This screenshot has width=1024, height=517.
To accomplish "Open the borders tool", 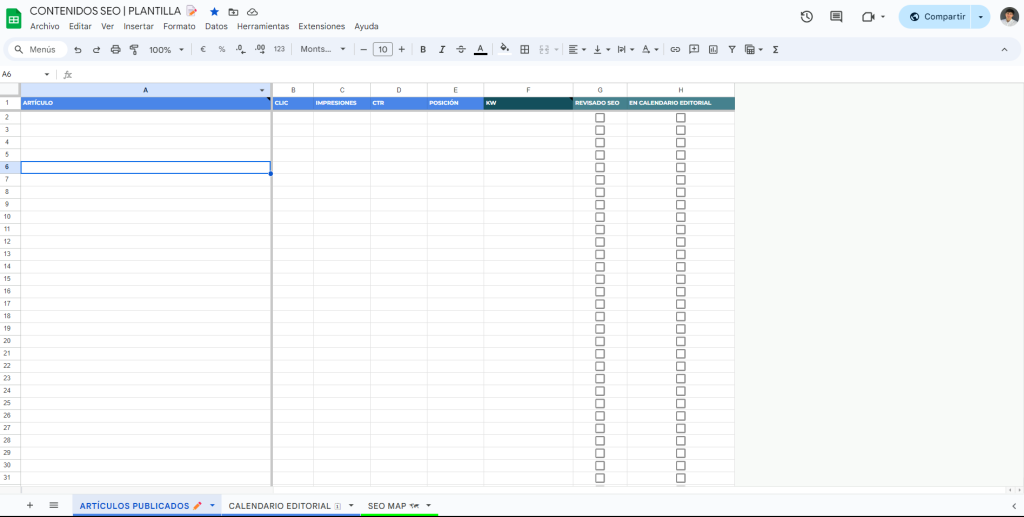I will (x=524, y=49).
